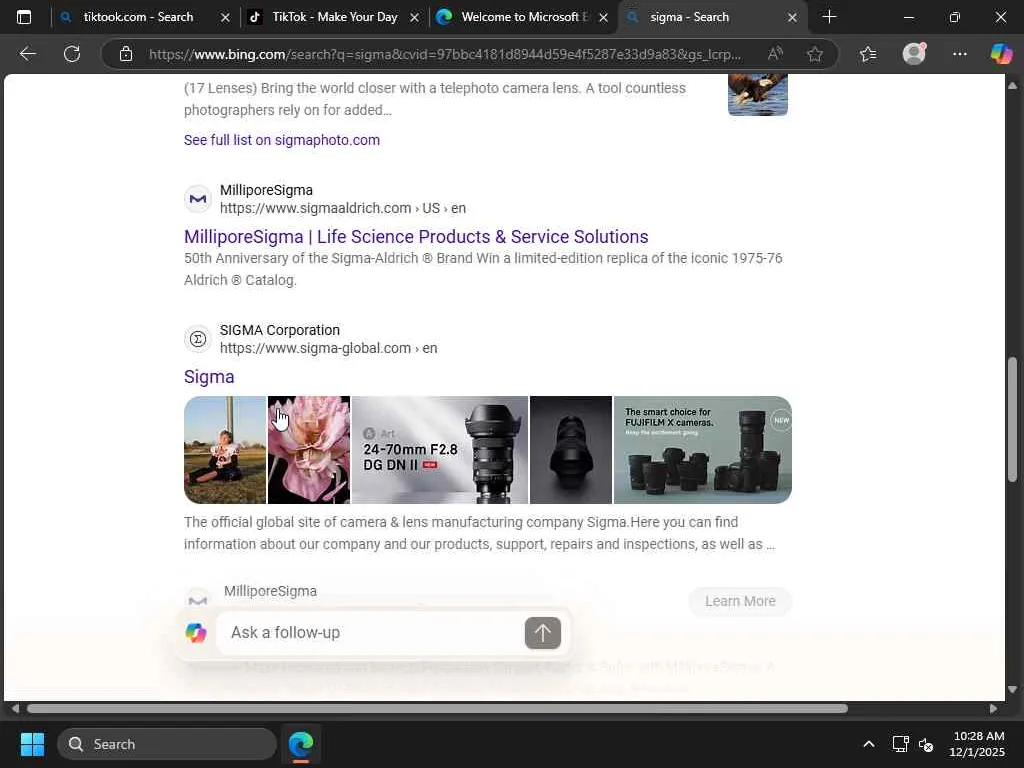The width and height of the screenshot is (1024, 768).
Task: Open the child sitting on grass thumbnail
Action: [x=225, y=450]
